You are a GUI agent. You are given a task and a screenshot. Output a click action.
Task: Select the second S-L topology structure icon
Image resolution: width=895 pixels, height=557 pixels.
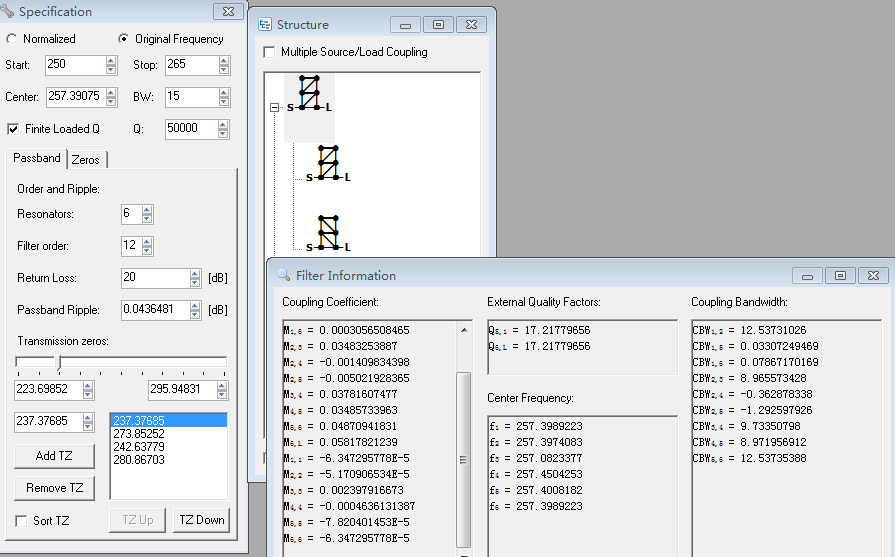tap(328, 163)
